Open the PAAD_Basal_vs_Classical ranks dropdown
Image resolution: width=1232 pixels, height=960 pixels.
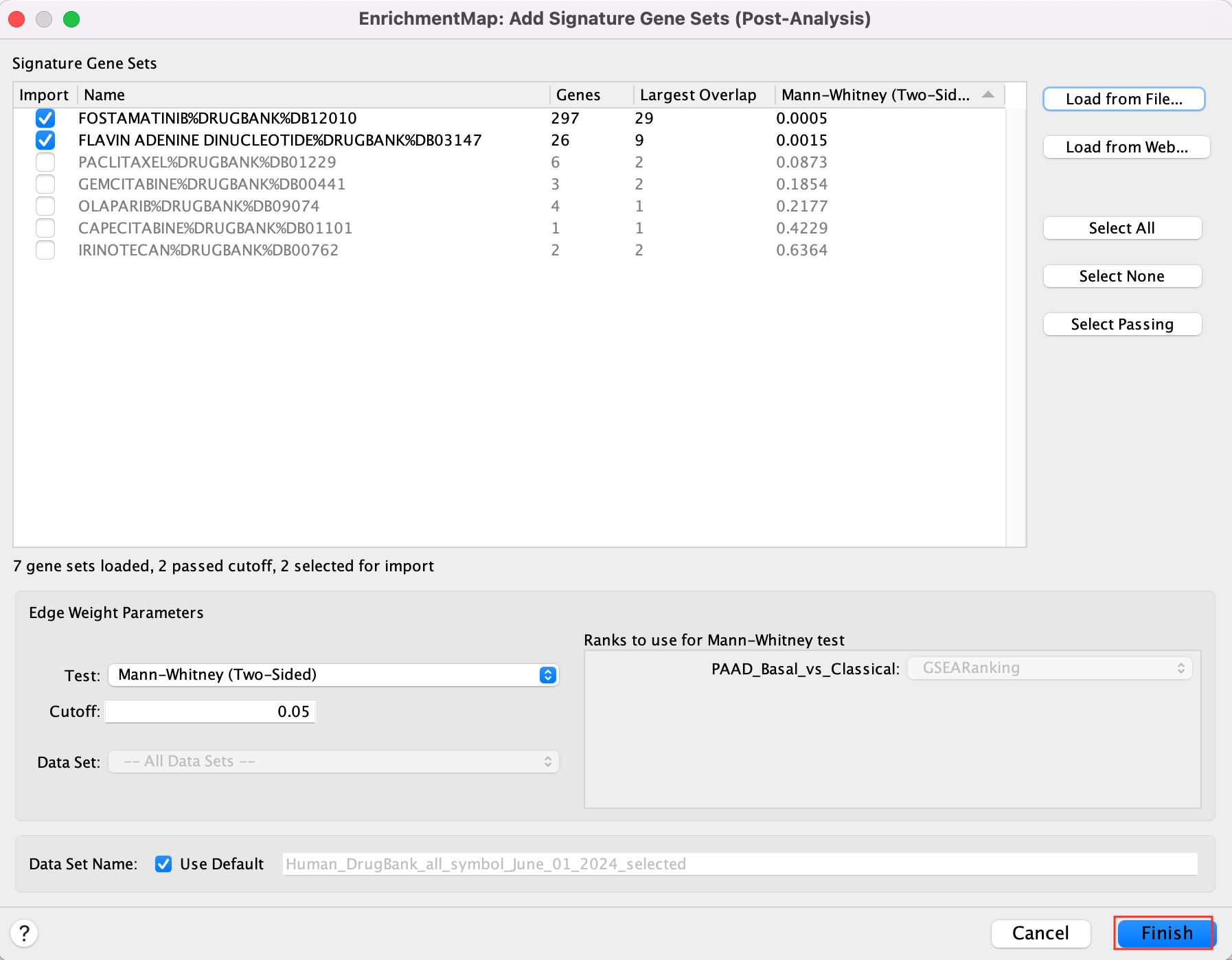pos(1049,668)
